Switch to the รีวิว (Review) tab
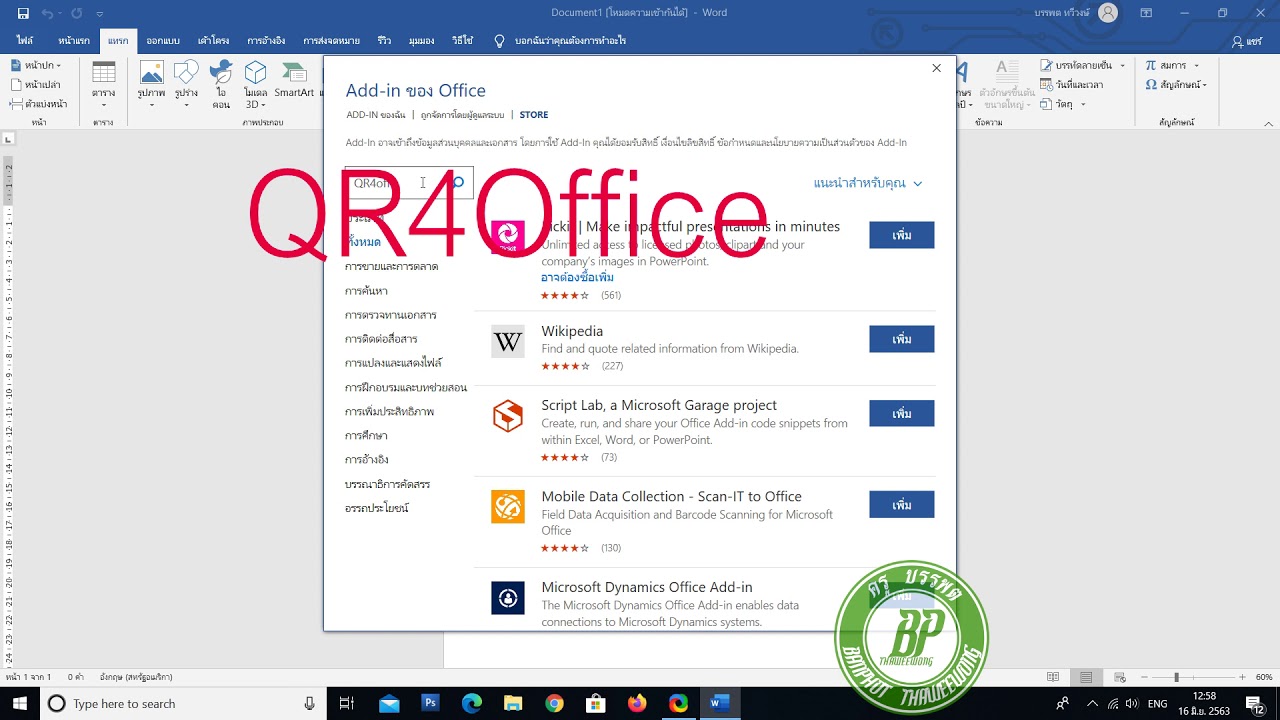The width and height of the screenshot is (1280, 720). point(384,41)
